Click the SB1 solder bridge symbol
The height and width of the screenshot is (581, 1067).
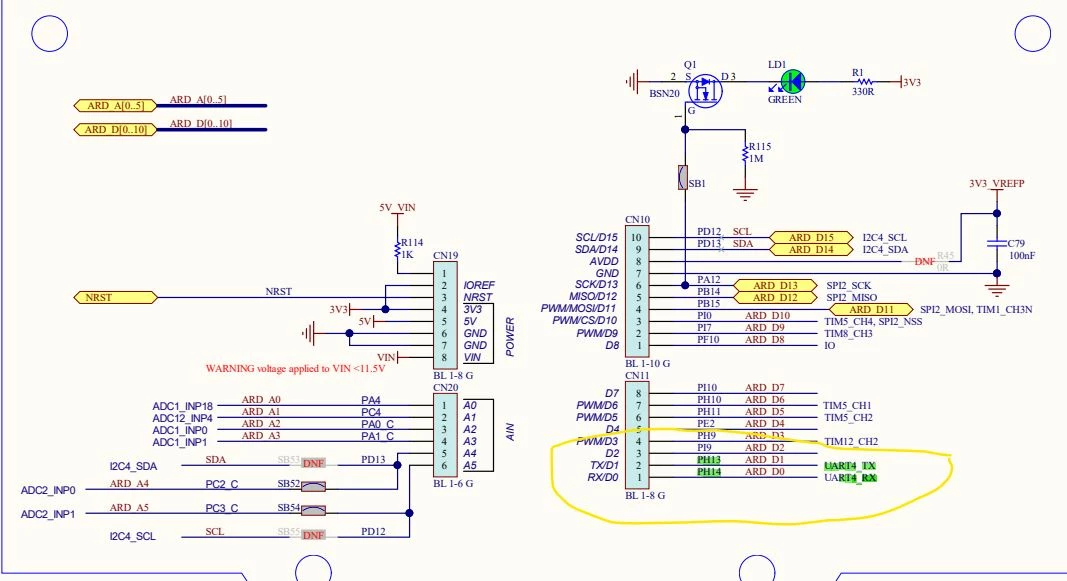tap(683, 177)
